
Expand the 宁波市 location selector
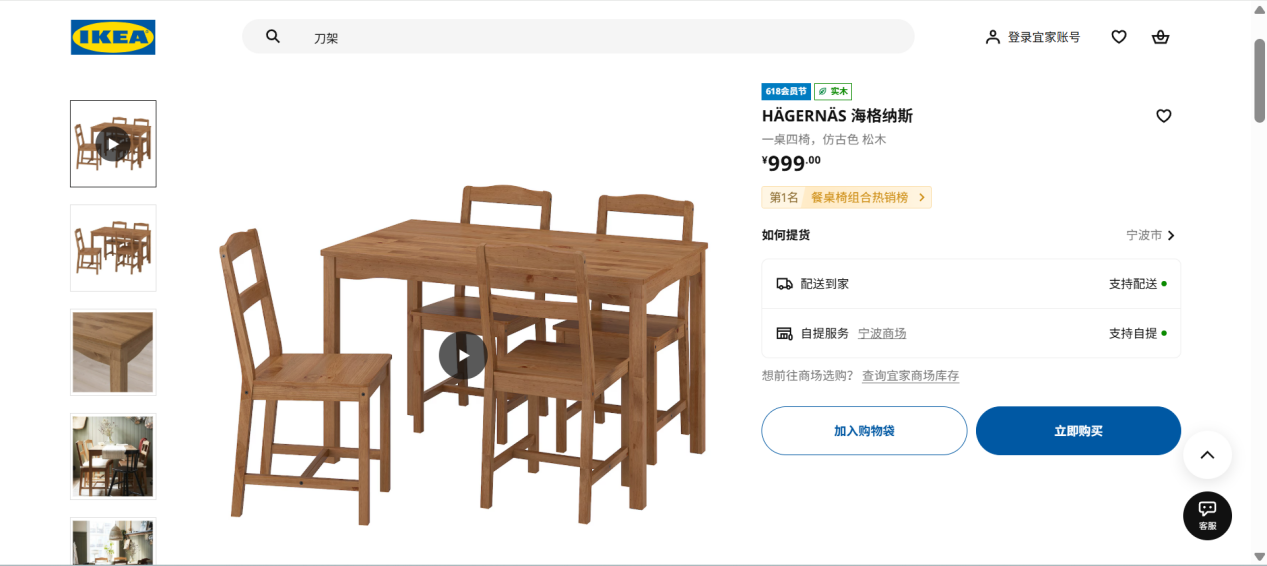[1151, 236]
